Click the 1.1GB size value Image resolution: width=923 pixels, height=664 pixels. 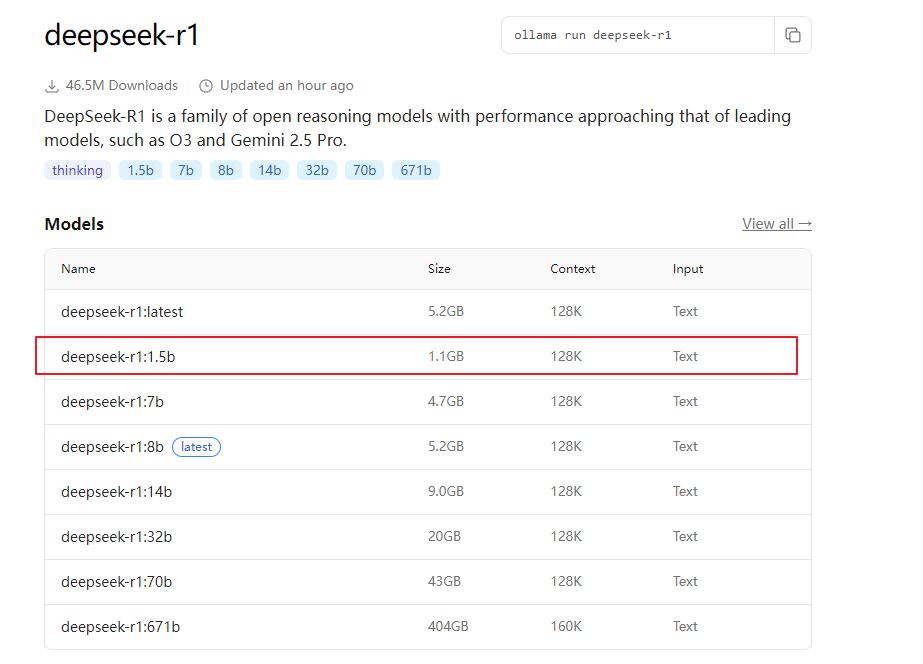(x=446, y=356)
